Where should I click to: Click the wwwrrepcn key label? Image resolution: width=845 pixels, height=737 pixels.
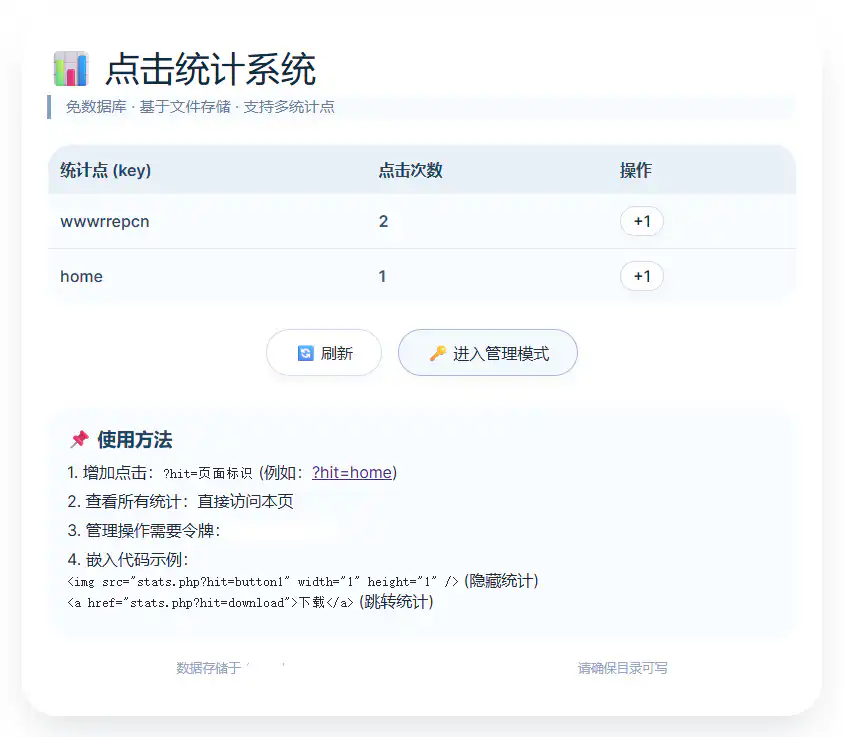point(103,221)
